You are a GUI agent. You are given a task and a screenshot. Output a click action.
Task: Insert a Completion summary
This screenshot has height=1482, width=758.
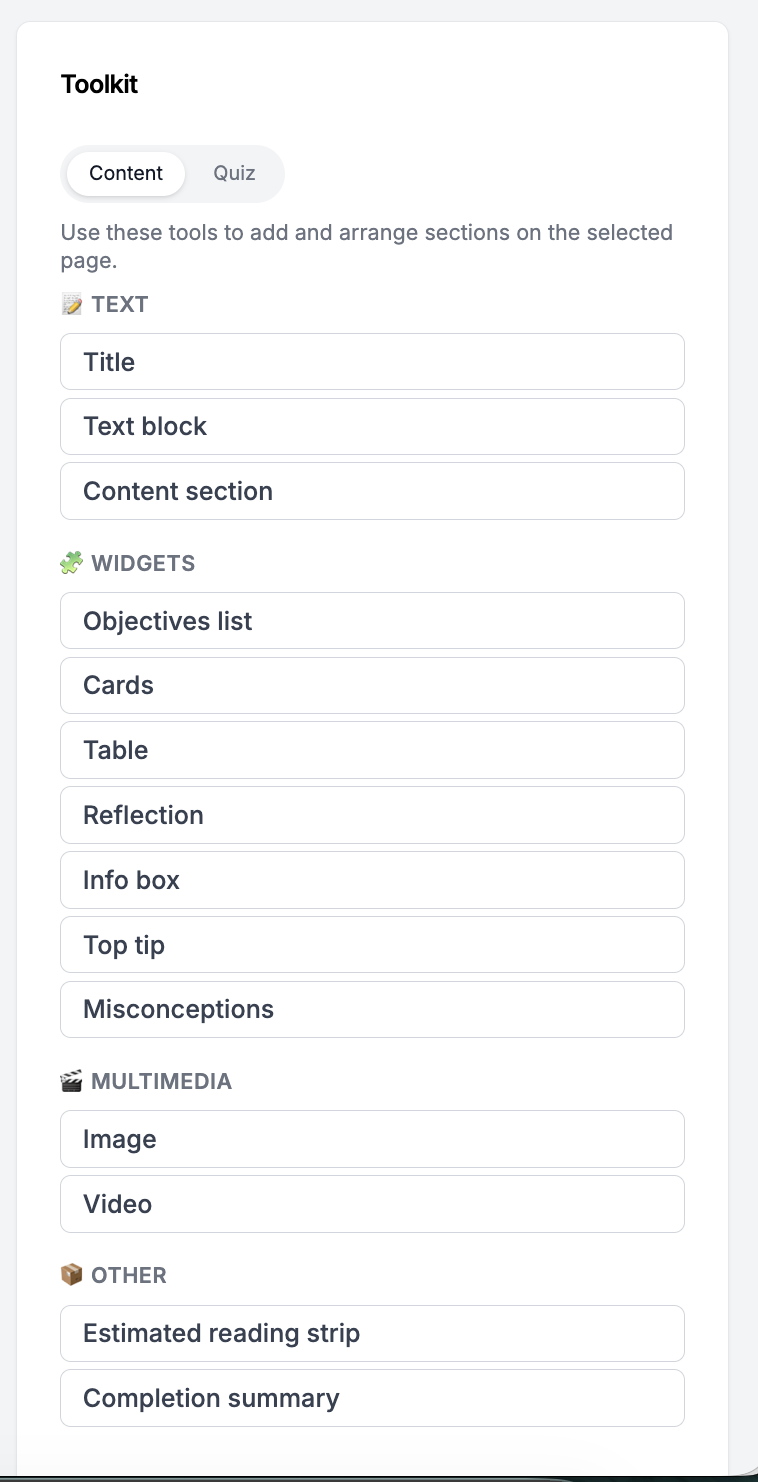[x=372, y=1397]
